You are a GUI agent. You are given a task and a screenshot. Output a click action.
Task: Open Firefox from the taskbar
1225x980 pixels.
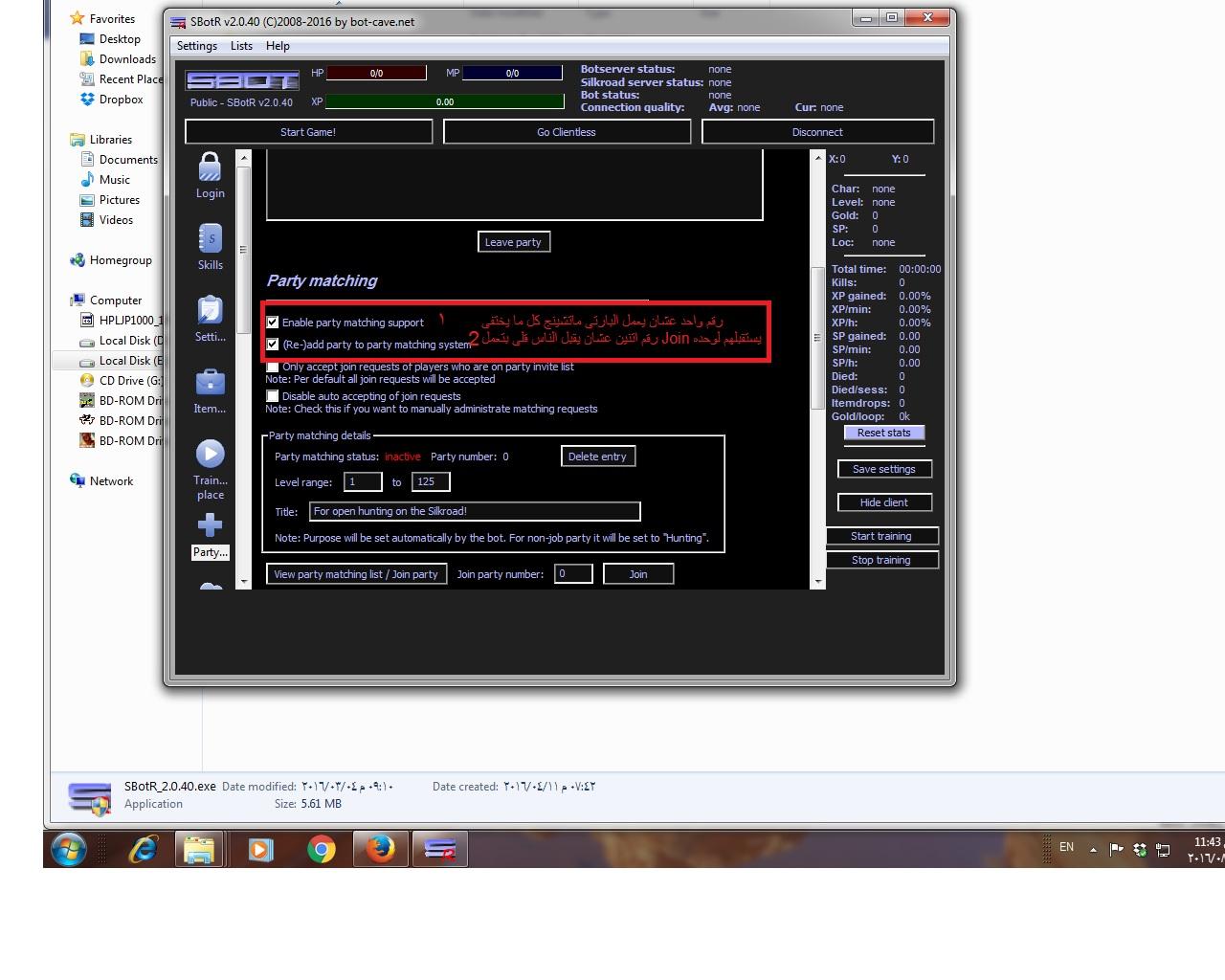[x=380, y=850]
